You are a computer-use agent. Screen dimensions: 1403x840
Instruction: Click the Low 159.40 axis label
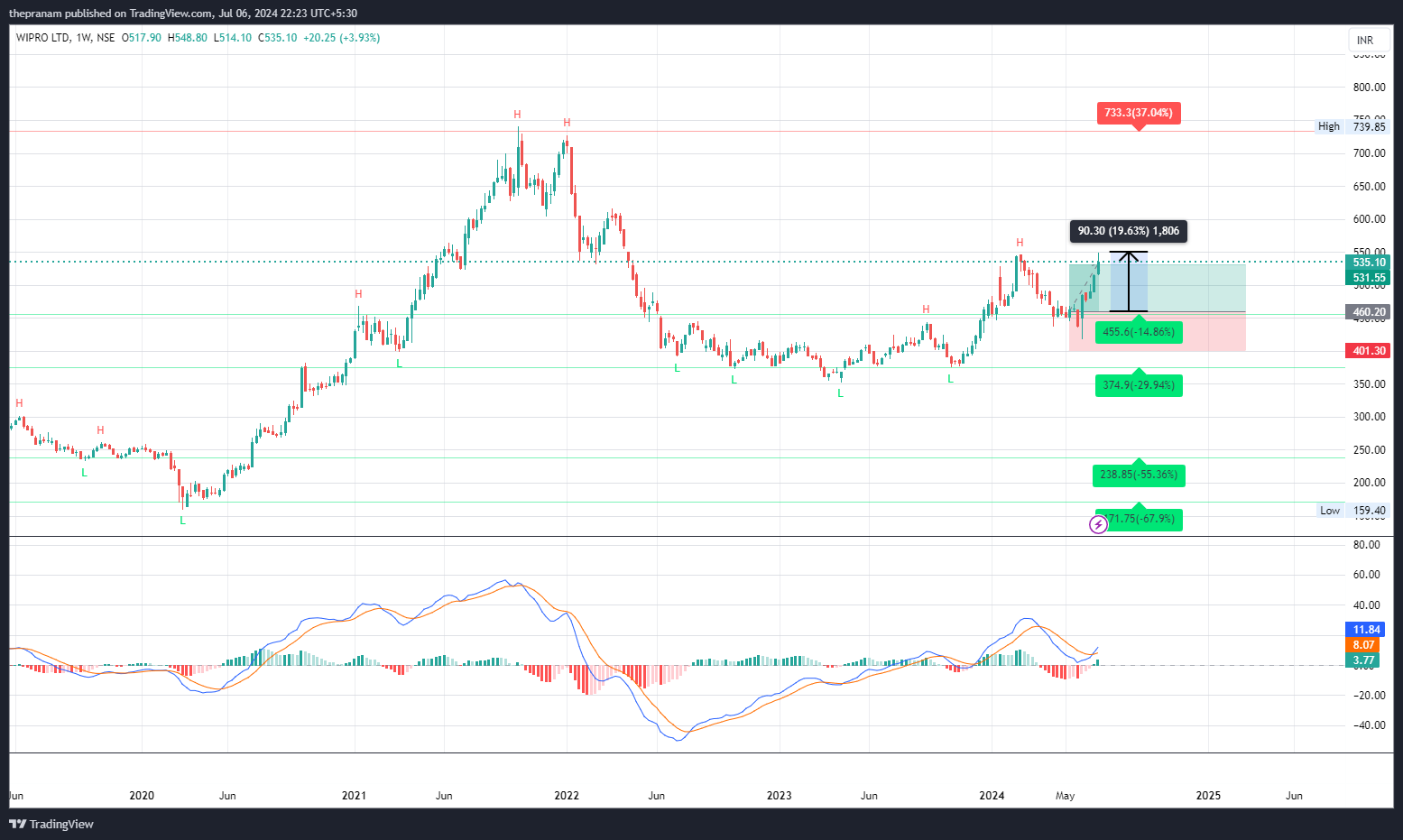[1352, 511]
